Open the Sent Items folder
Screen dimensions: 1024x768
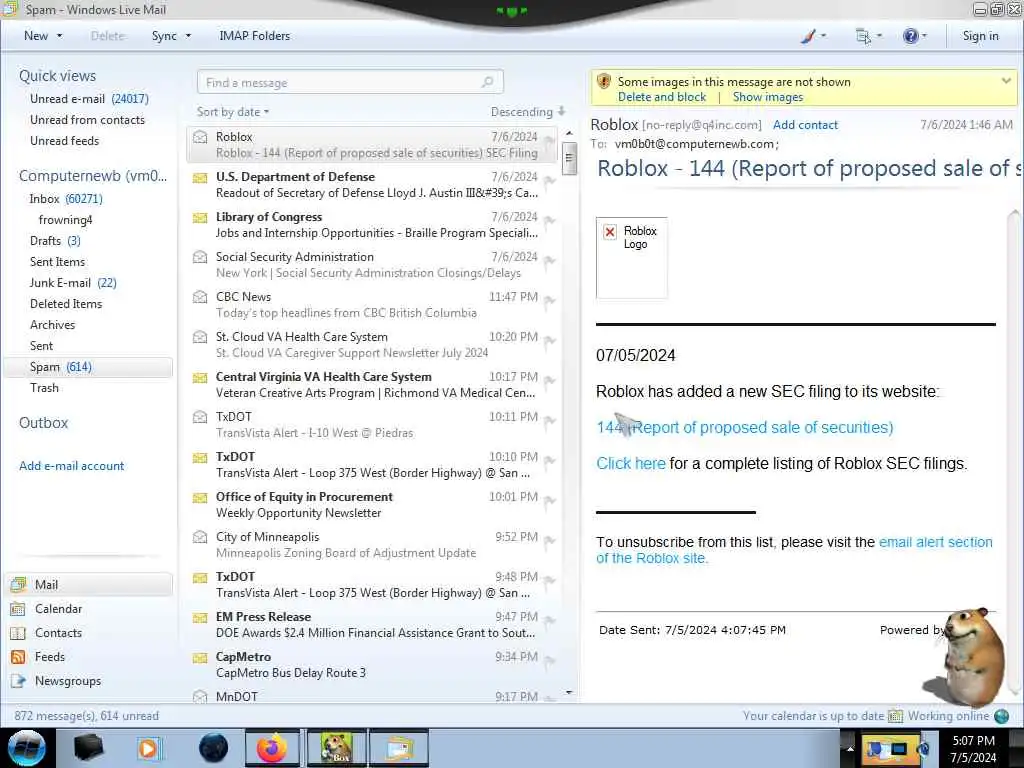pyautogui.click(x=57, y=261)
